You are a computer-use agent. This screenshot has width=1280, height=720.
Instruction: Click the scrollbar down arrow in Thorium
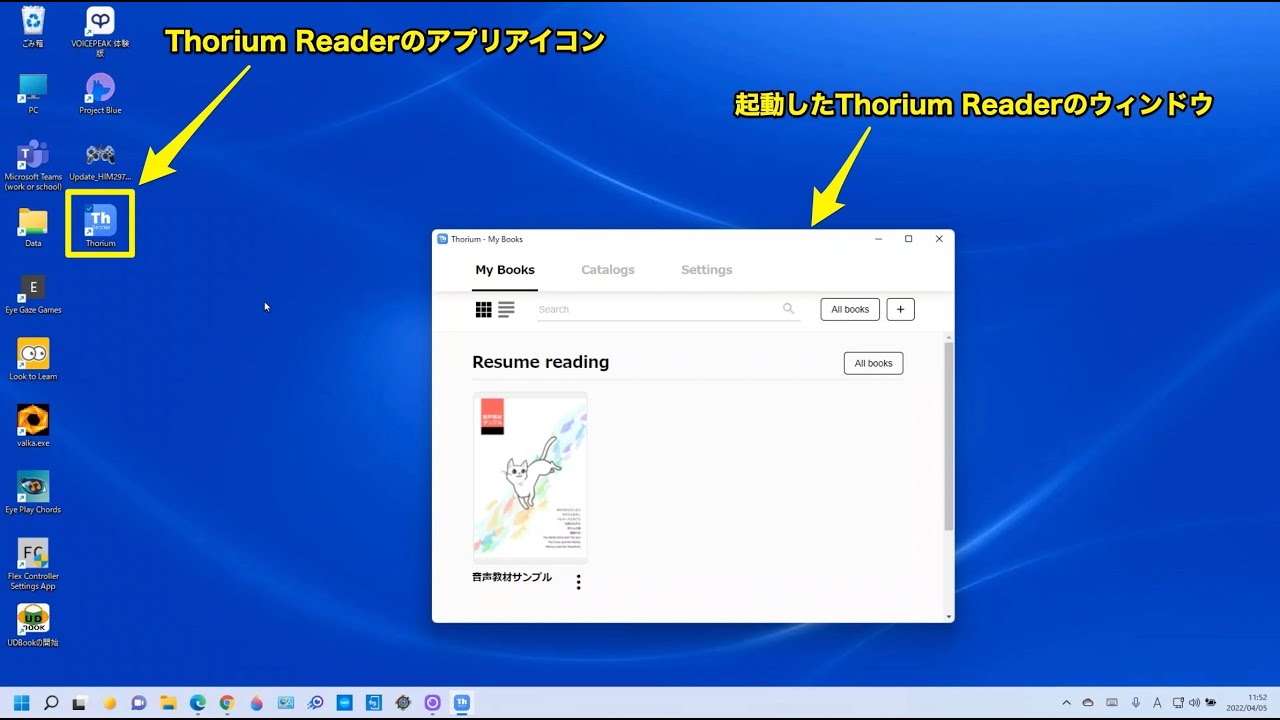pyautogui.click(x=949, y=617)
